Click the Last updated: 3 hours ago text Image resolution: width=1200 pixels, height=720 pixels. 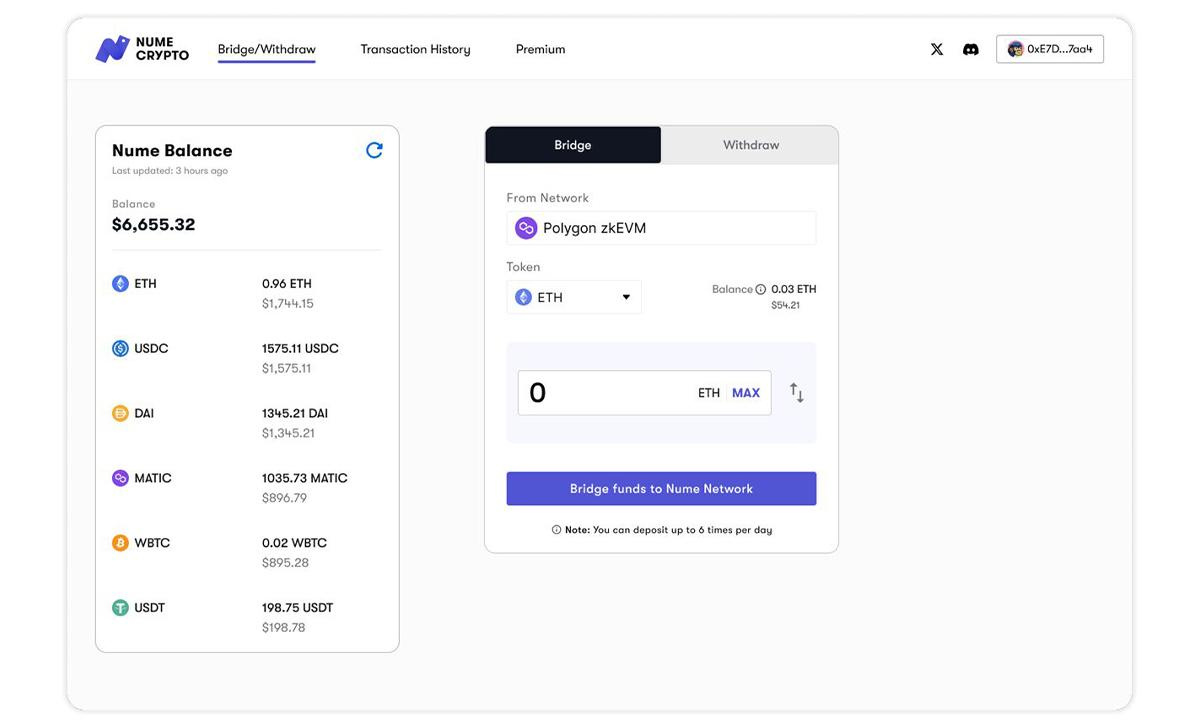170,171
